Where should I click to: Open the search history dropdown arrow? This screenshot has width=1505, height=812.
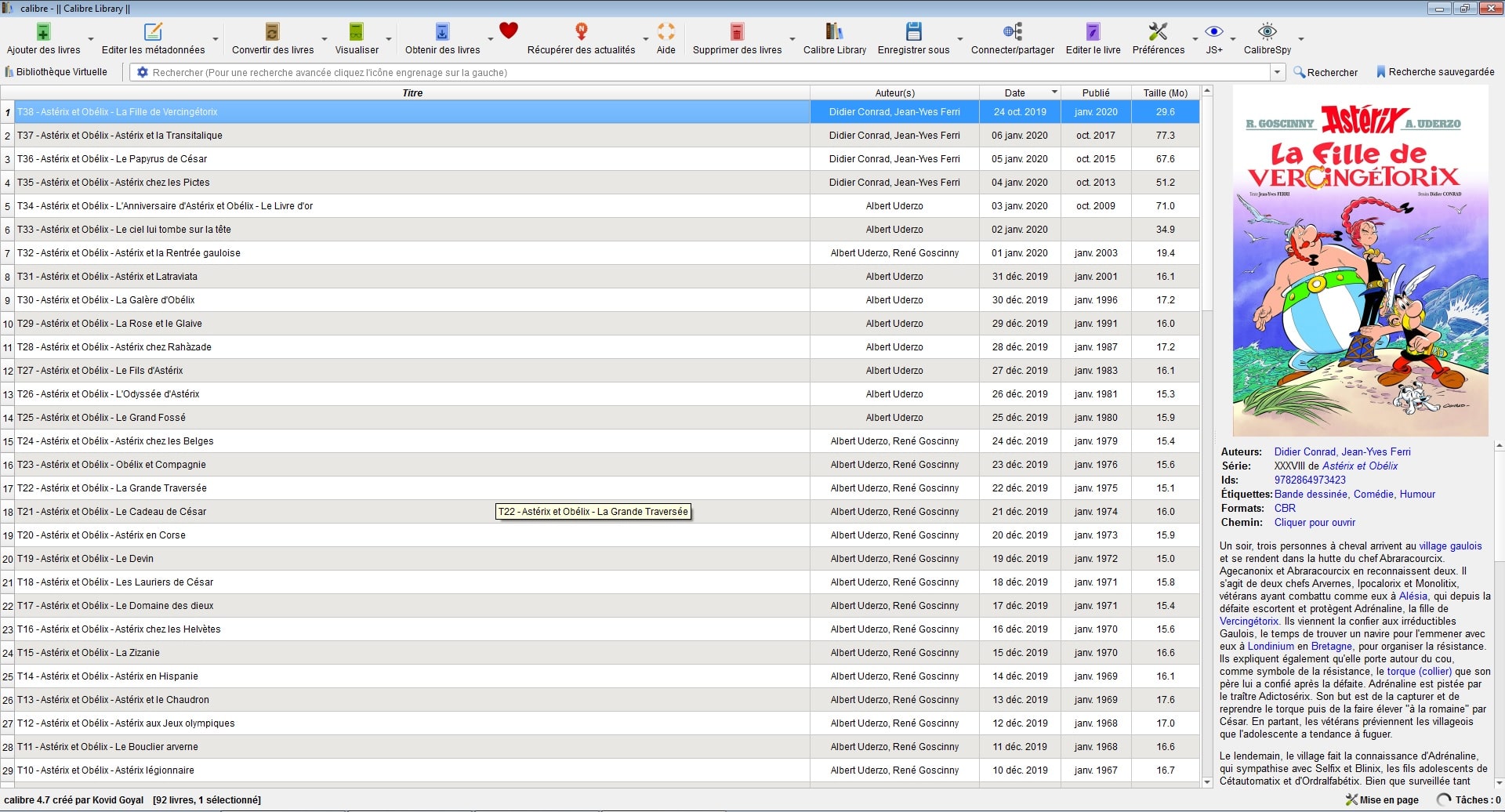(1278, 72)
